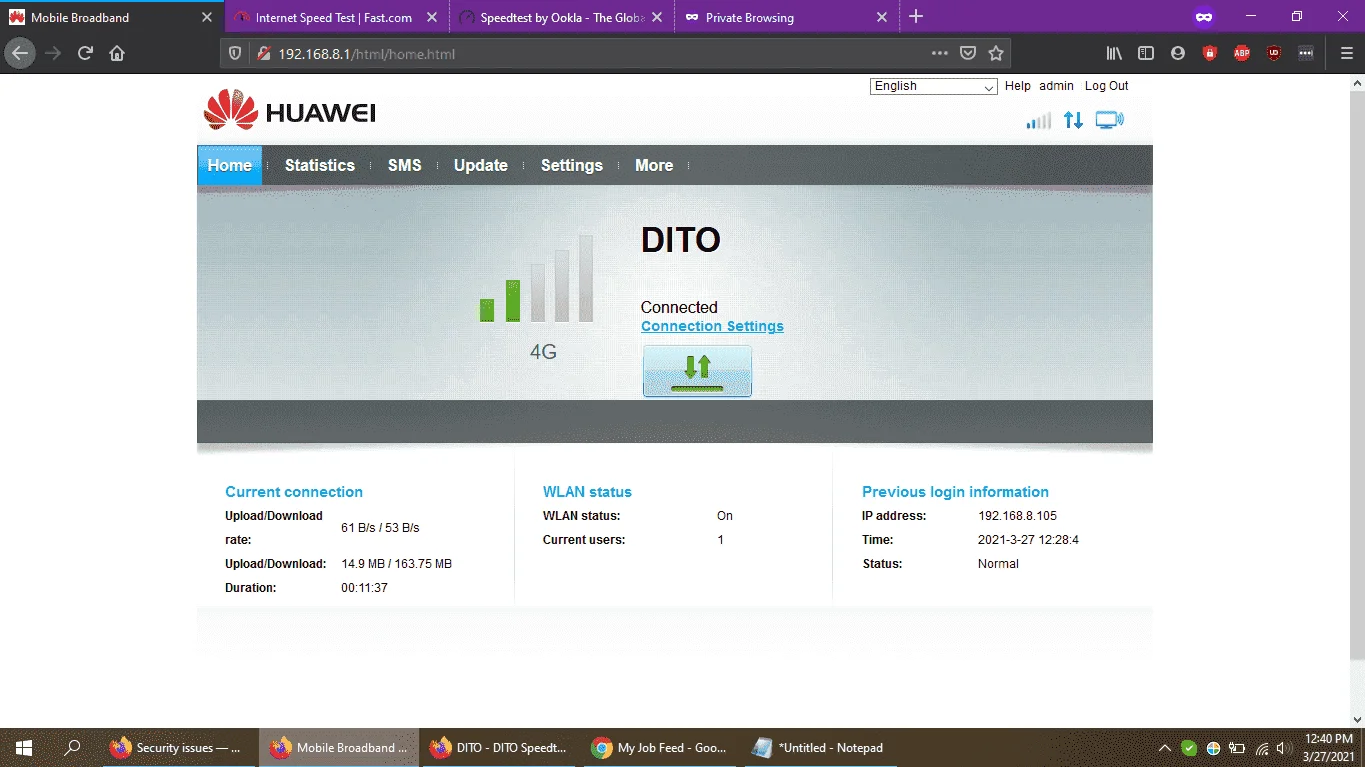Open the Home menu item

click(x=229, y=165)
